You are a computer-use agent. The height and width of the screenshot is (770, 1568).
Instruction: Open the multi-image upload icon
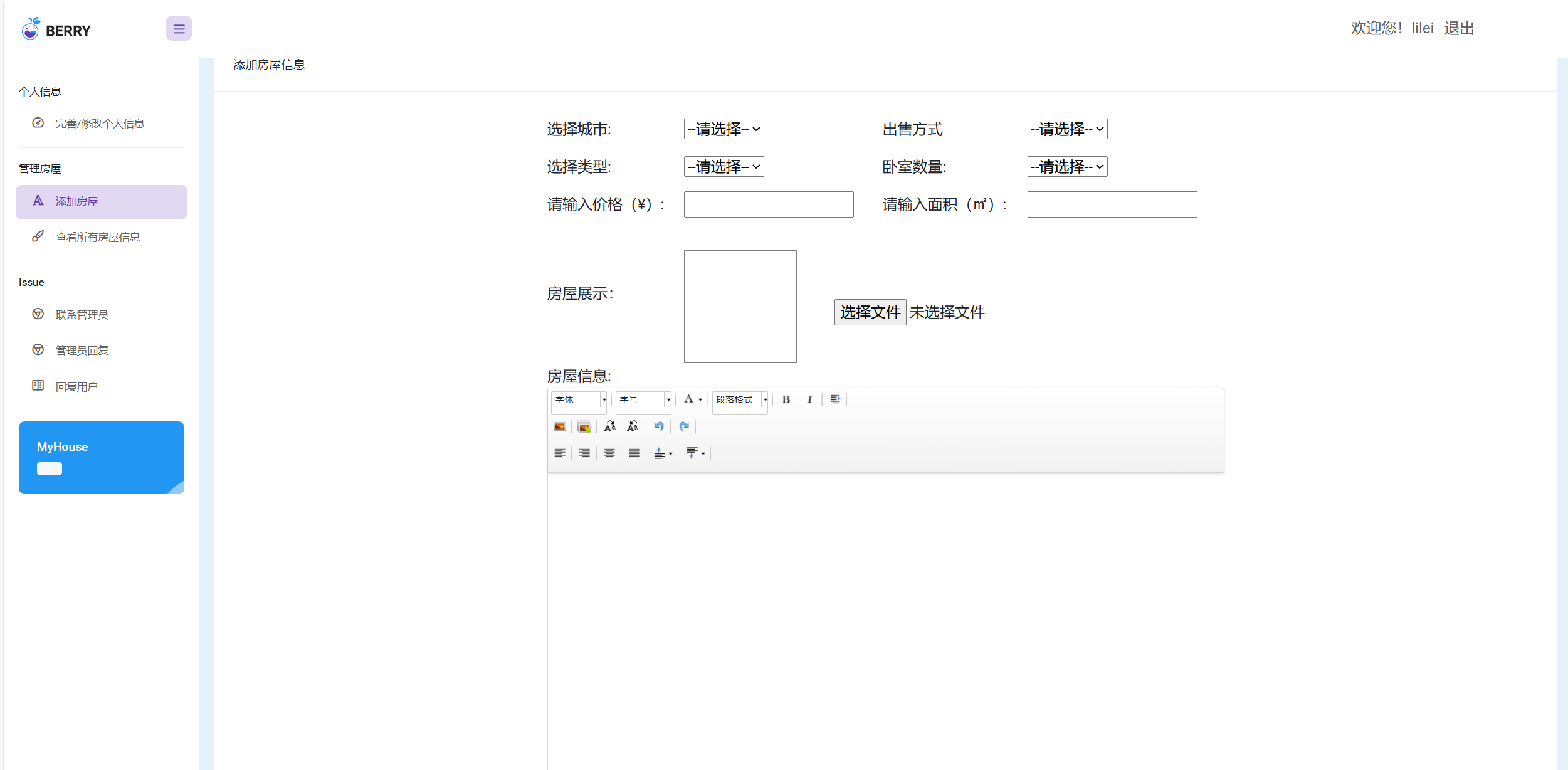(x=584, y=426)
